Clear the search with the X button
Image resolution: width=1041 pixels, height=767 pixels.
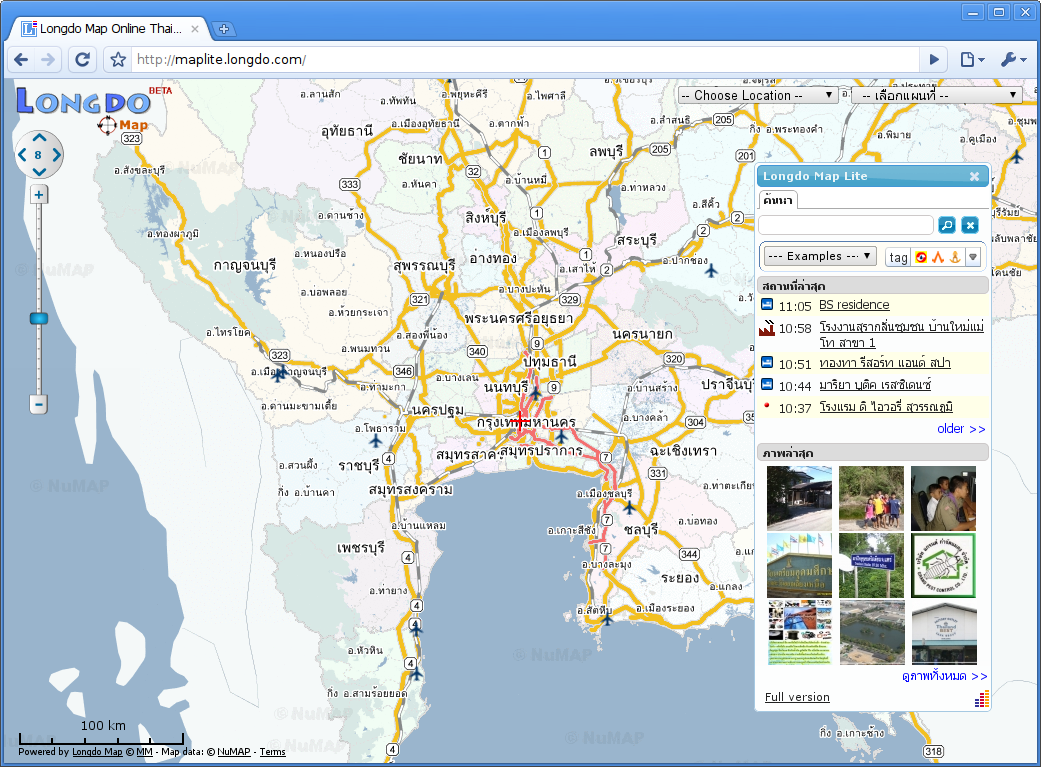pyautogui.click(x=970, y=225)
